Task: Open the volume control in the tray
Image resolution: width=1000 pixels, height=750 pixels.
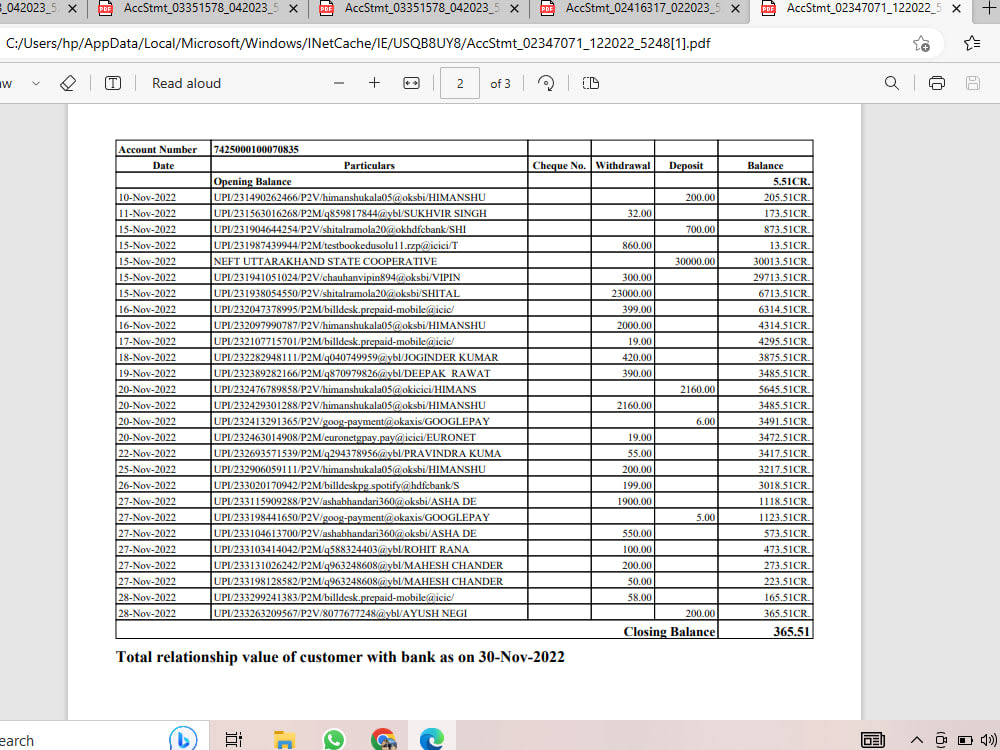Action: (x=989, y=740)
